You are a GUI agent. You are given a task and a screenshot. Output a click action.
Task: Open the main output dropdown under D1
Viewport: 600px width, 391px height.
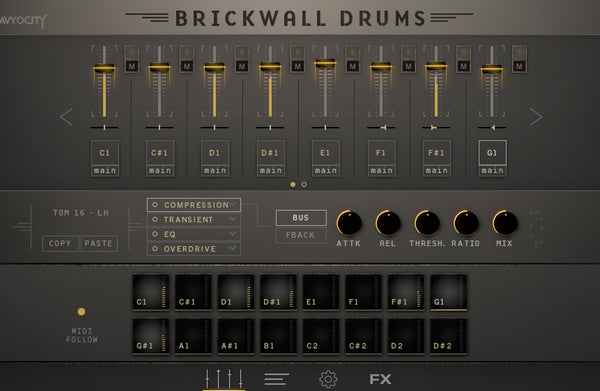coord(215,171)
